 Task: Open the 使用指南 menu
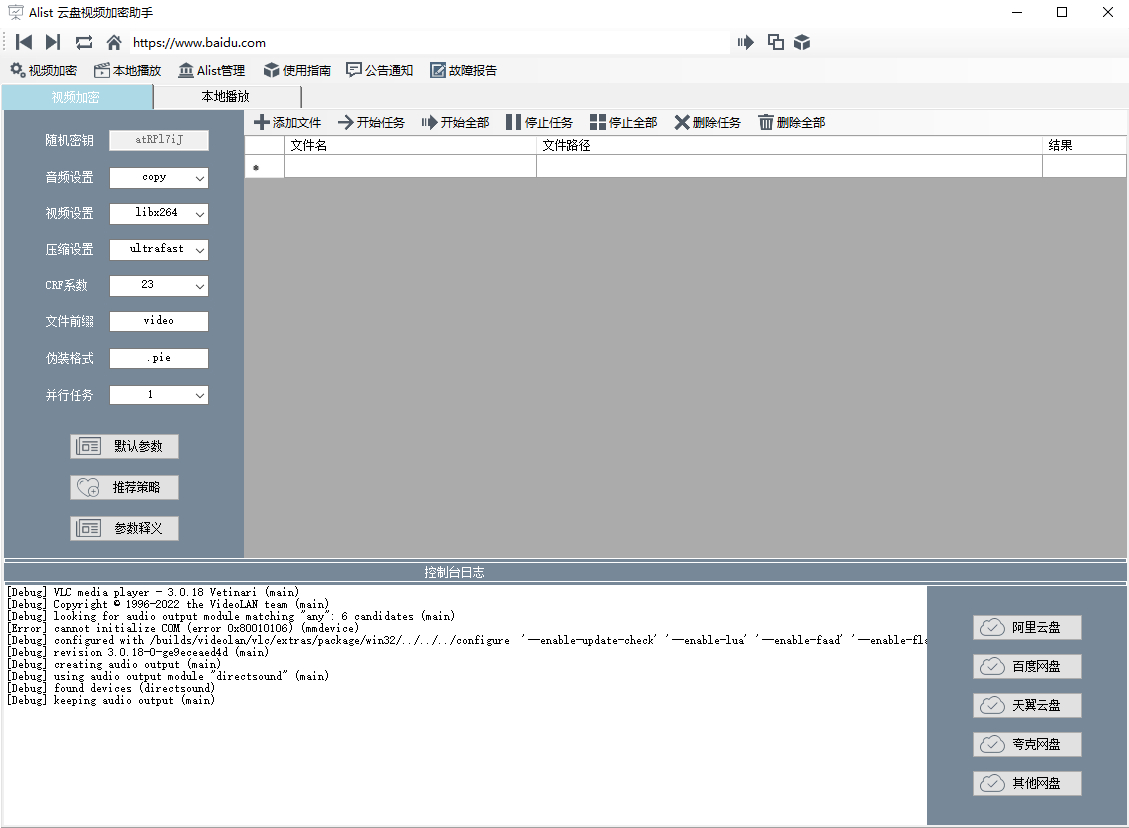tap(297, 70)
